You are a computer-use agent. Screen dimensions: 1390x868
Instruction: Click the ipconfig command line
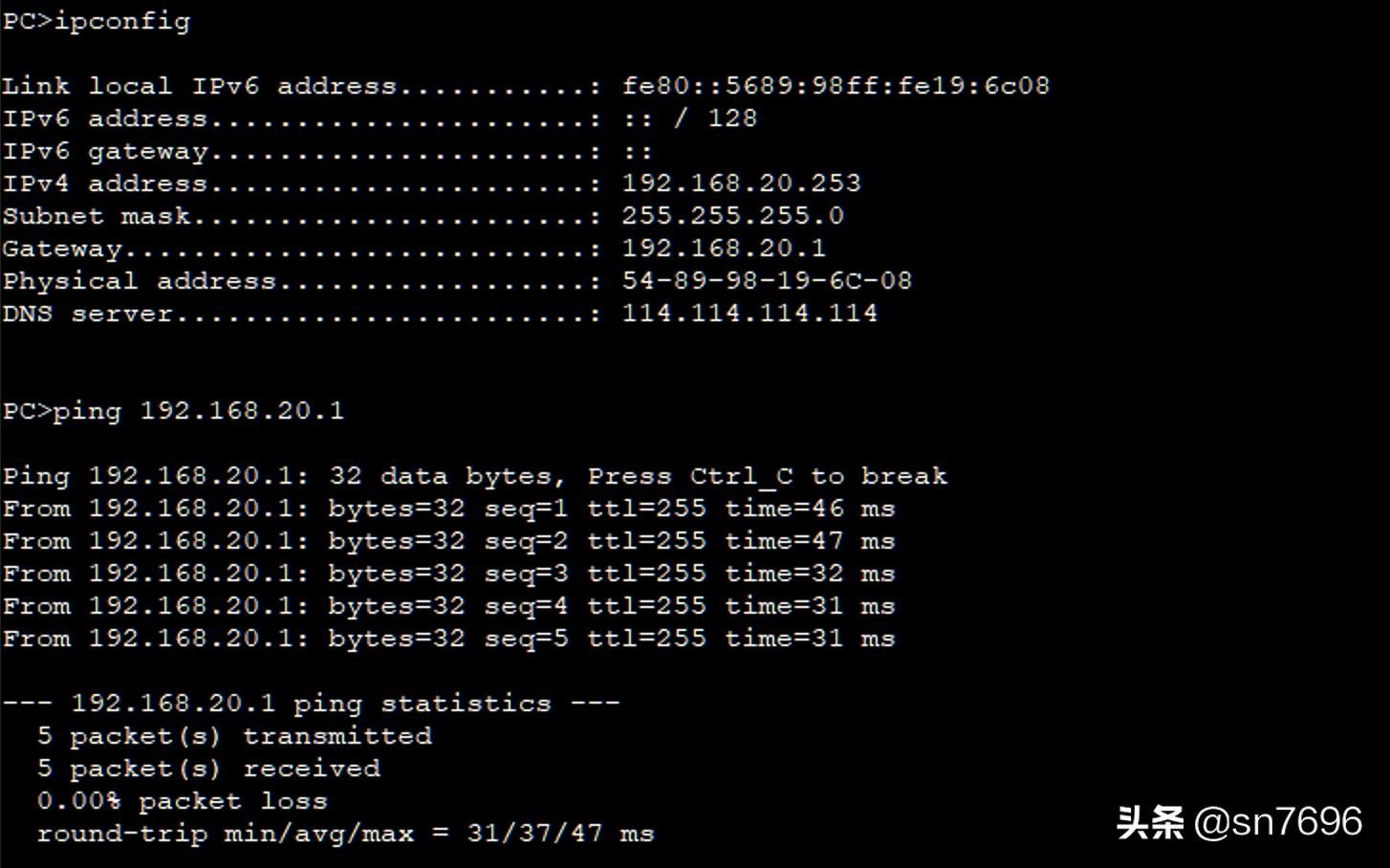[97, 21]
